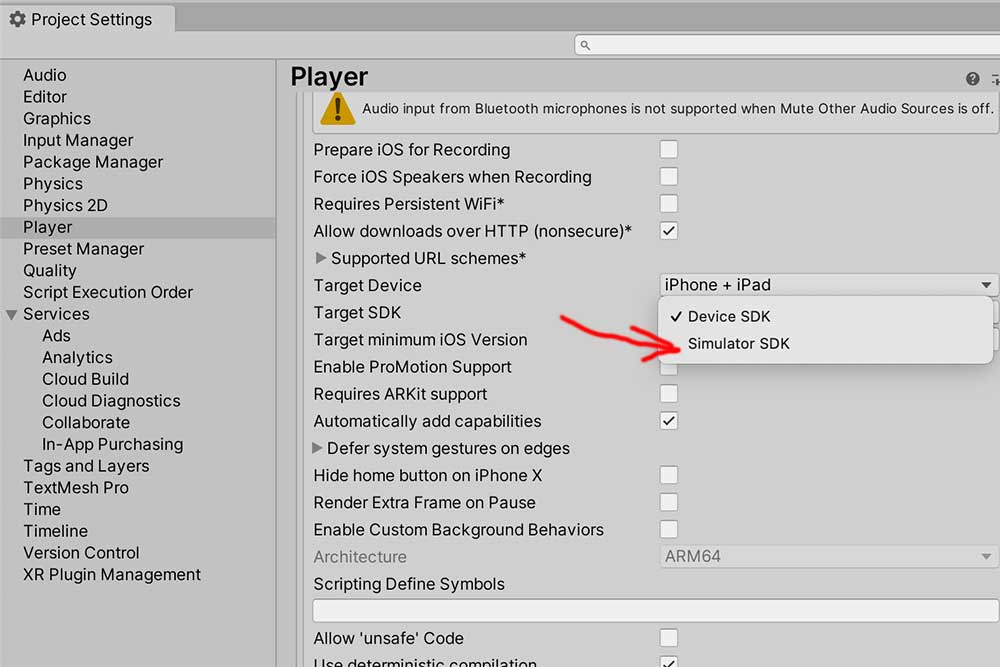Open the Player help documentation icon

(972, 78)
